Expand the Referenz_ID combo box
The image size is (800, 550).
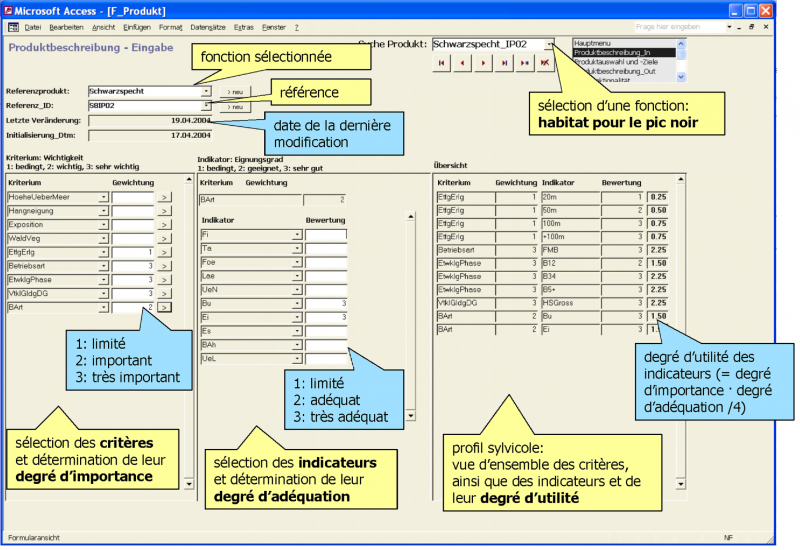tap(206, 106)
